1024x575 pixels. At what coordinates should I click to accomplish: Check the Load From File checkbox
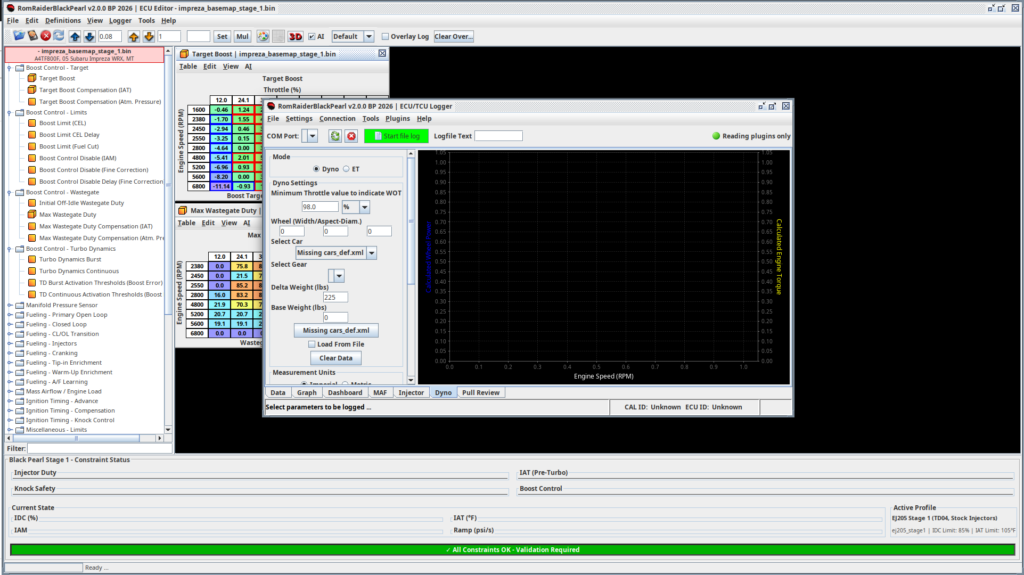[x=311, y=343]
